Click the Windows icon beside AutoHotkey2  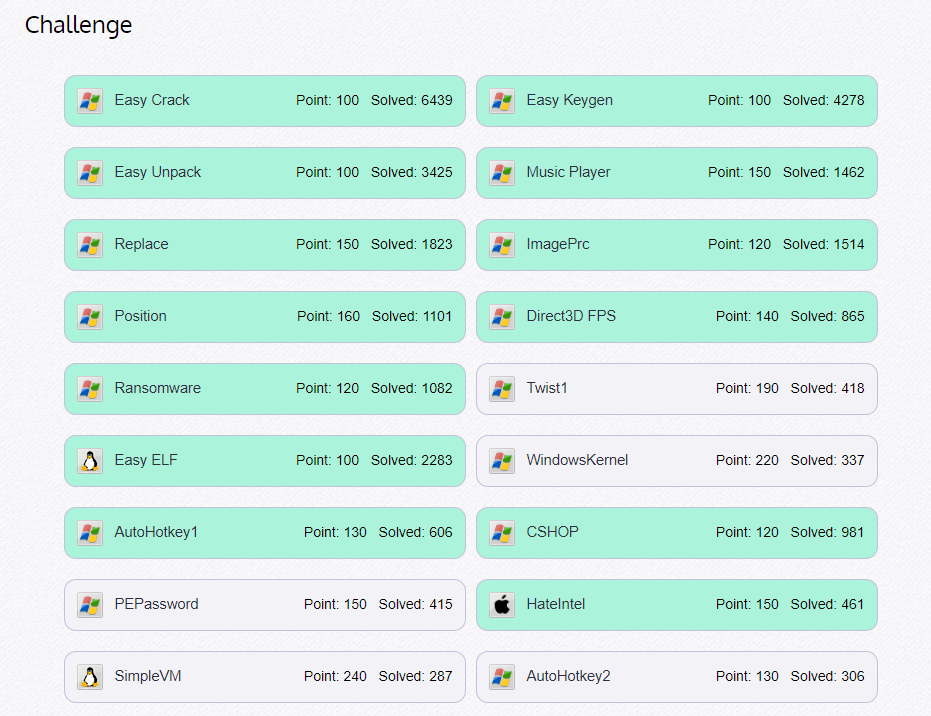pyautogui.click(x=502, y=677)
